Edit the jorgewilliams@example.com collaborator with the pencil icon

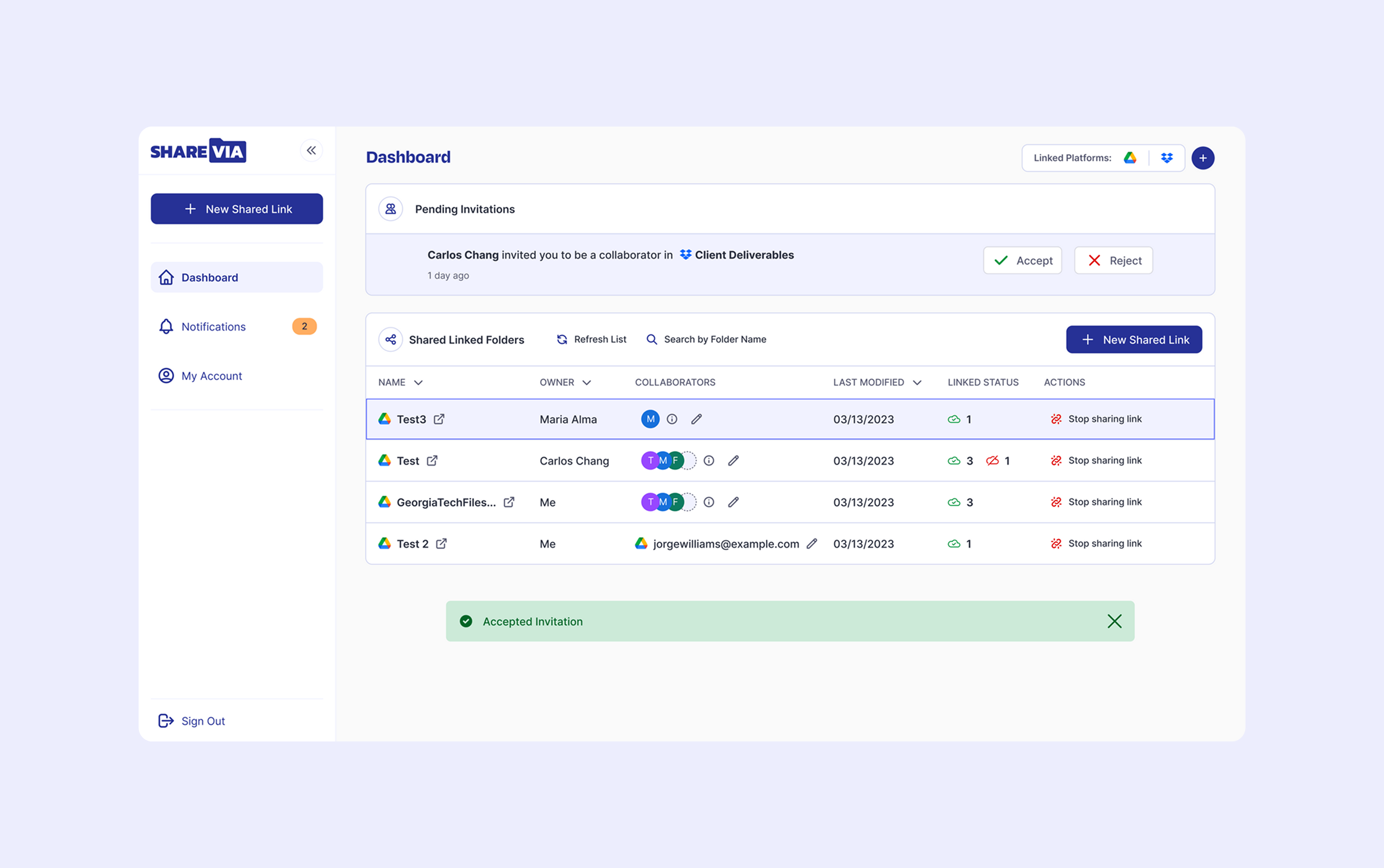coord(812,544)
